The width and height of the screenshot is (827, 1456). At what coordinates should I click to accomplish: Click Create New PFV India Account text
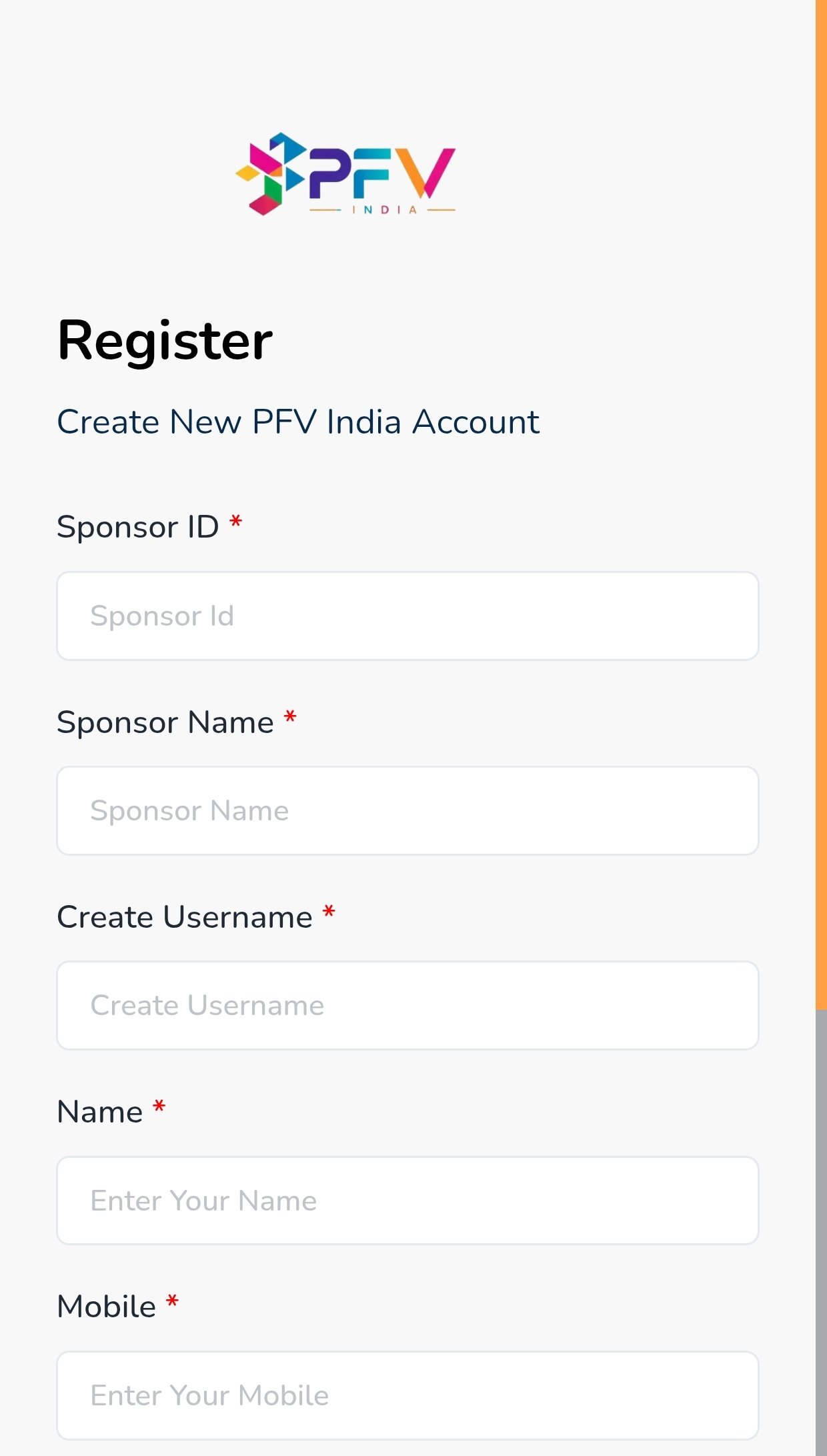pyautogui.click(x=298, y=422)
